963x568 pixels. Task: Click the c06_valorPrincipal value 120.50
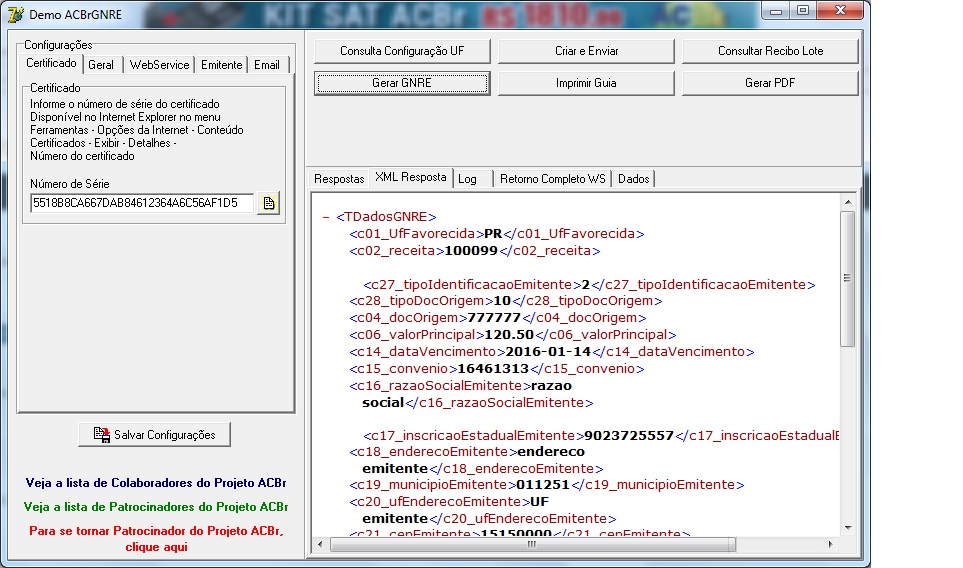tap(509, 335)
